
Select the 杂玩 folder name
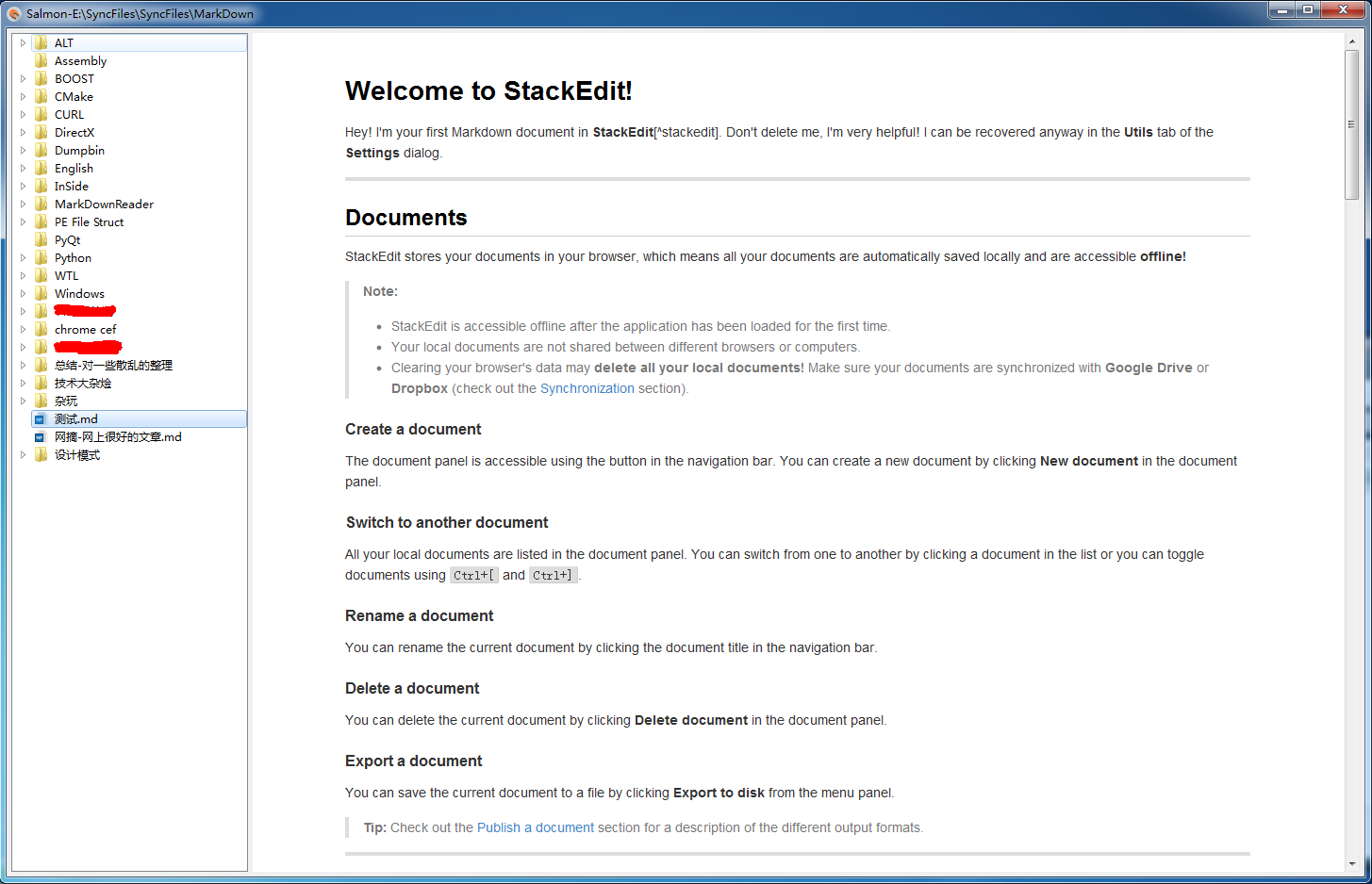(x=66, y=401)
